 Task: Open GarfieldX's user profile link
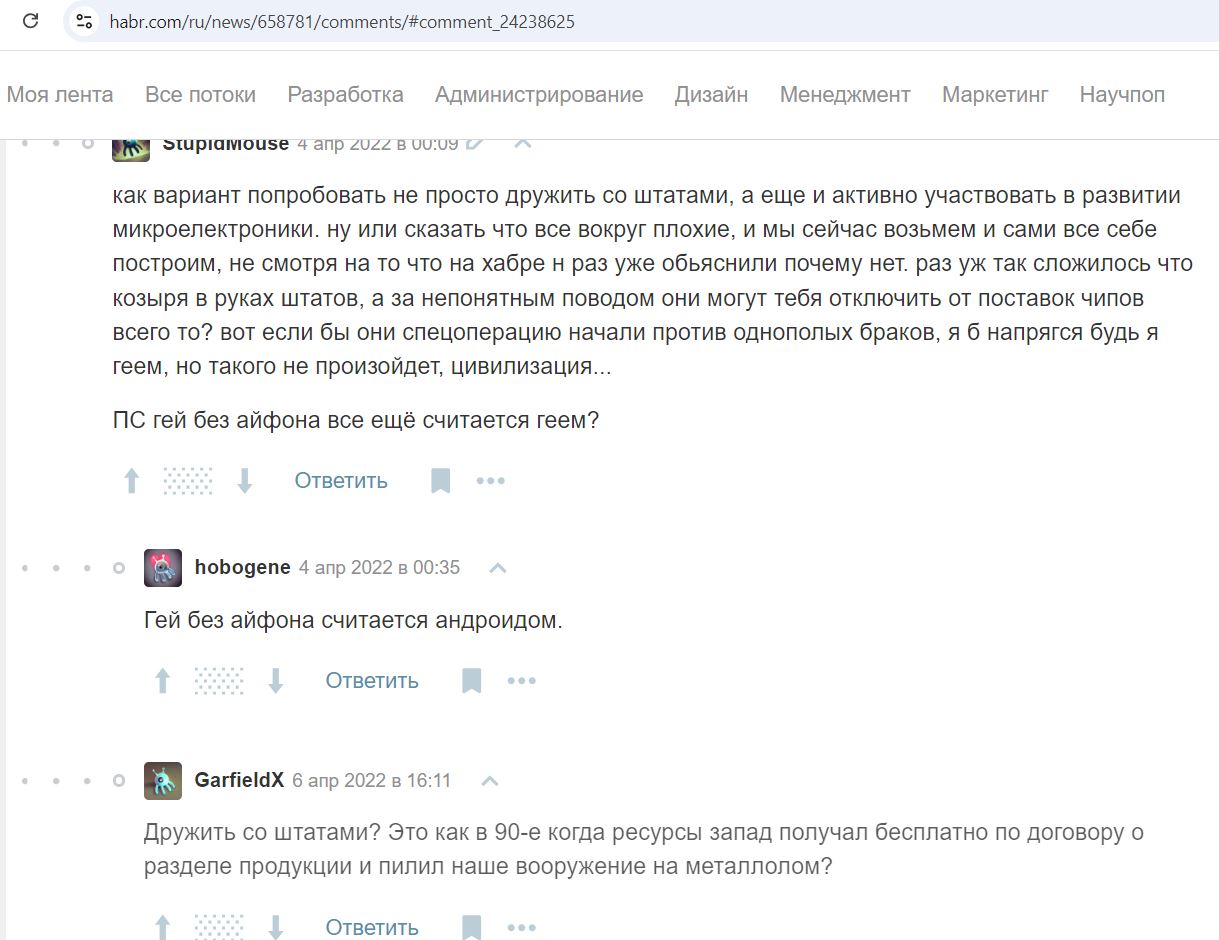point(240,781)
